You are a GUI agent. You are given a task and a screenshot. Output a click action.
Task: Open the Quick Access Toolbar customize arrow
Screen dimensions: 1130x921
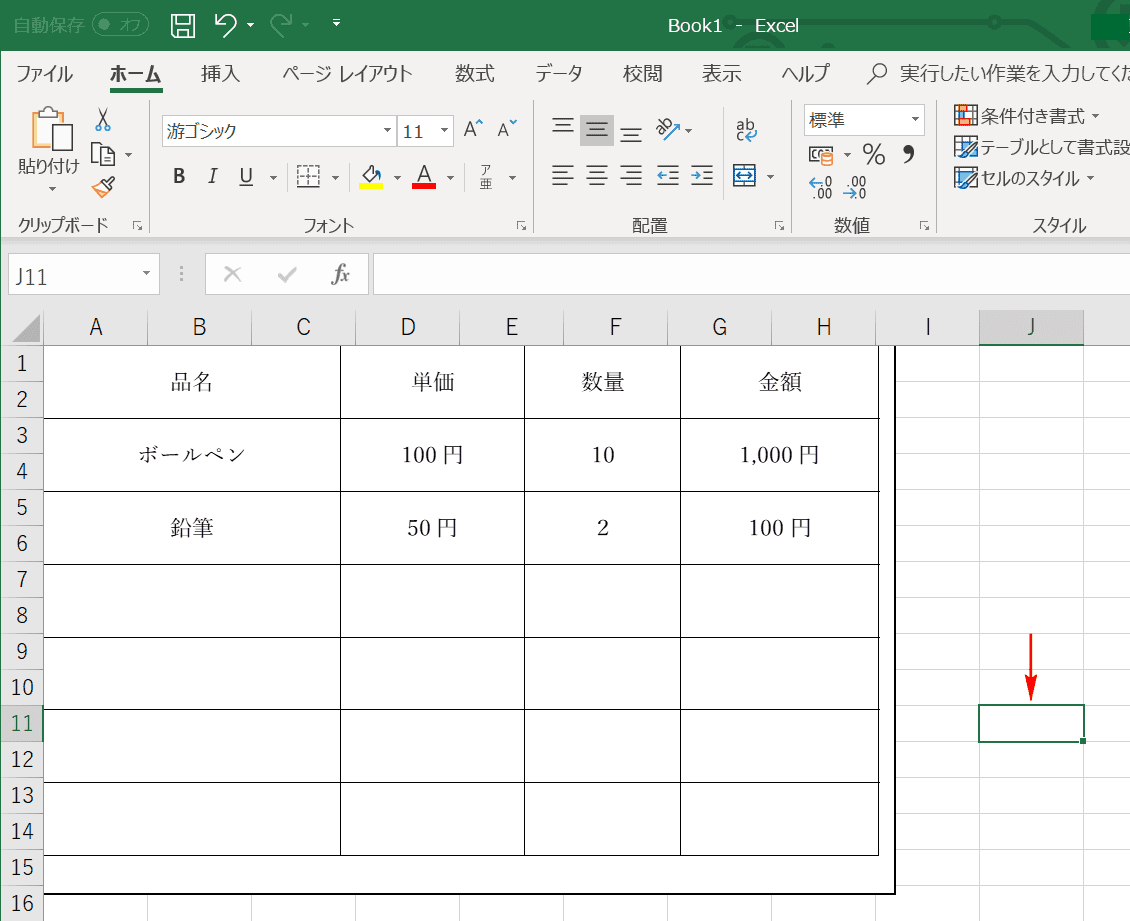click(x=337, y=23)
